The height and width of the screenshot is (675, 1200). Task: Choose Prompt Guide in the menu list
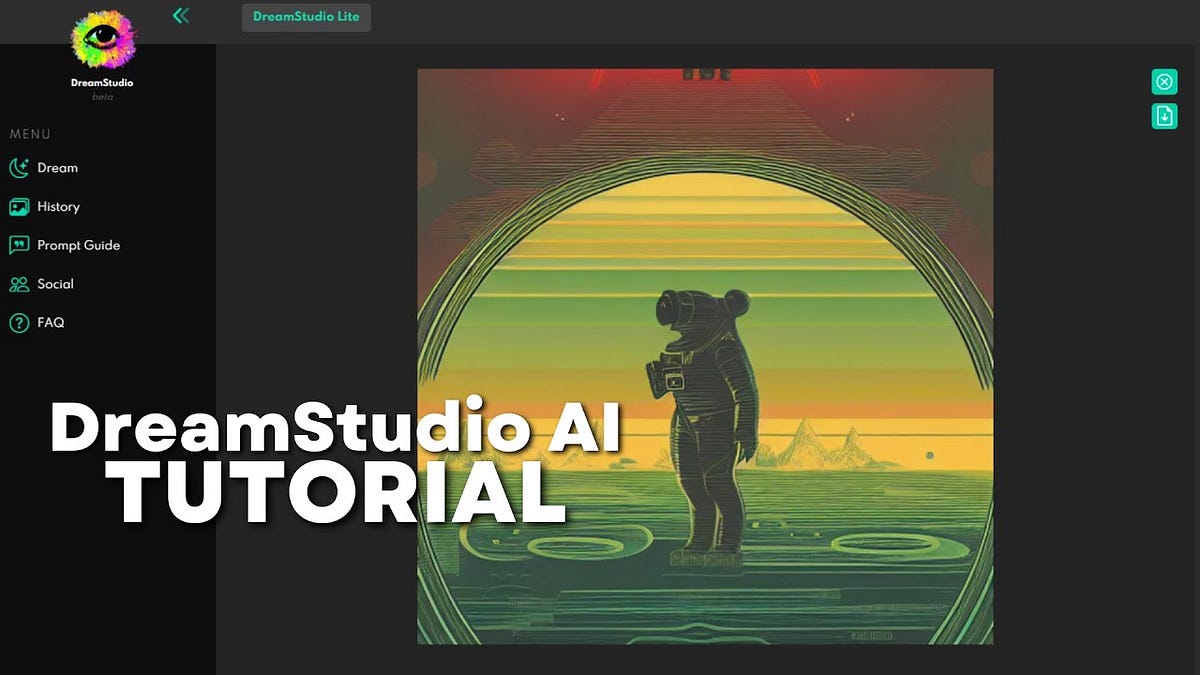(x=77, y=245)
